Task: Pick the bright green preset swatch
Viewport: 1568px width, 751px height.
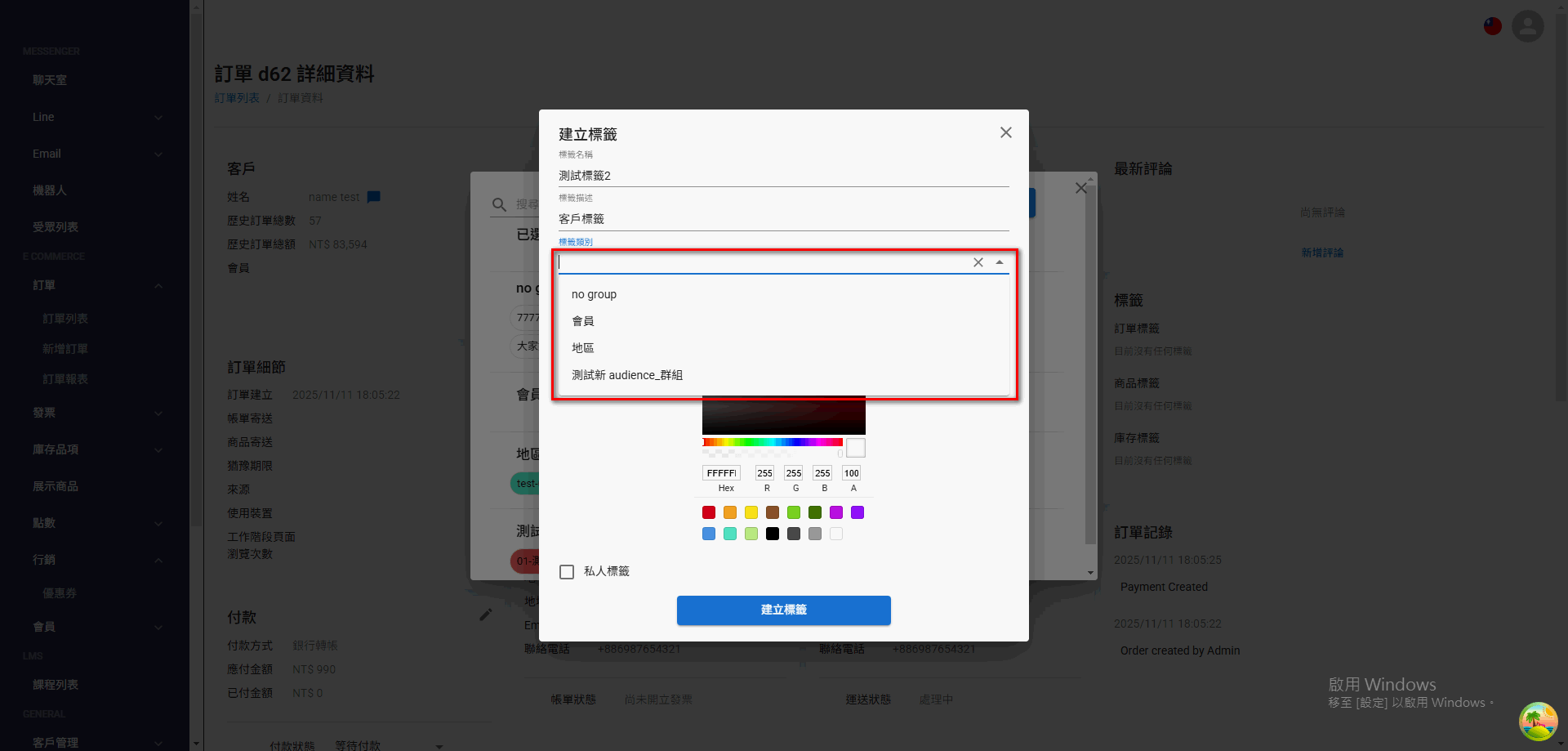Action: [794, 512]
